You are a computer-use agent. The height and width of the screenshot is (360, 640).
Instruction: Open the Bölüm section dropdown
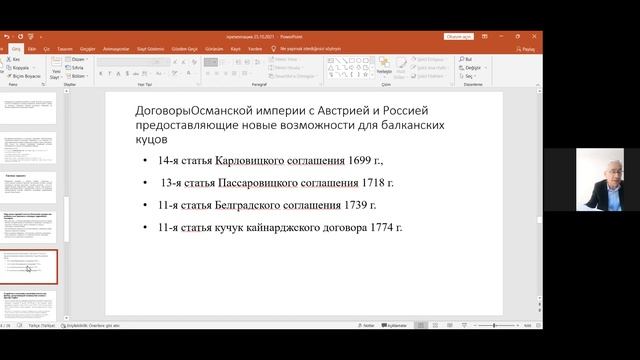coord(77,76)
